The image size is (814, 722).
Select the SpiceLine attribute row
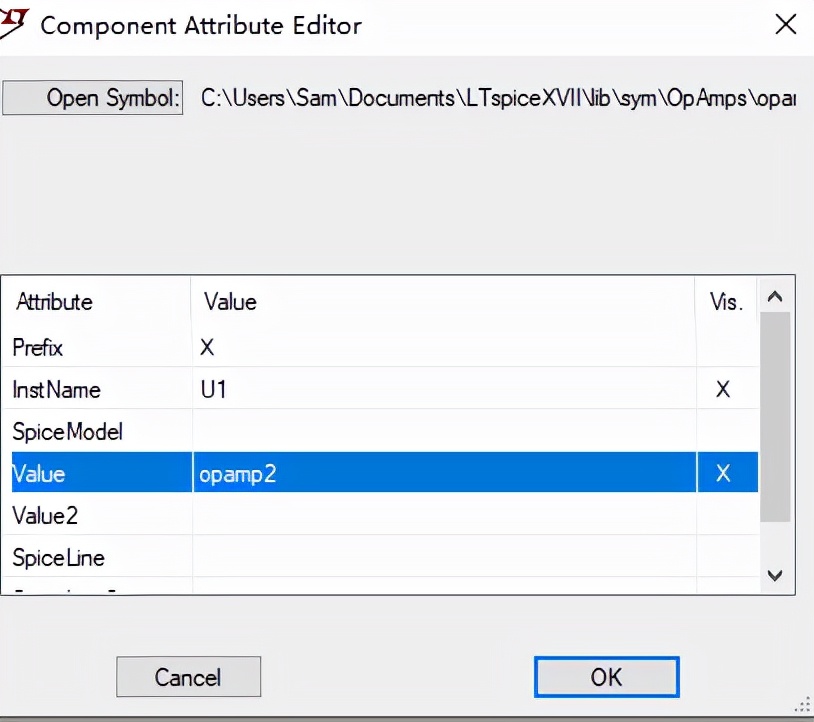coord(58,557)
